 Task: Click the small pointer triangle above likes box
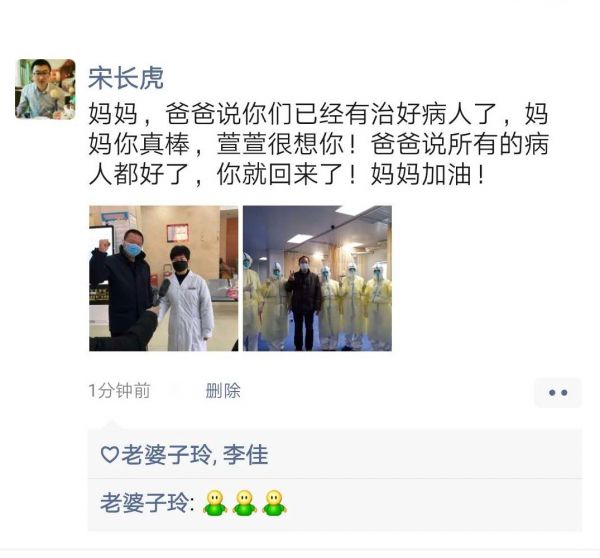tap(111, 425)
